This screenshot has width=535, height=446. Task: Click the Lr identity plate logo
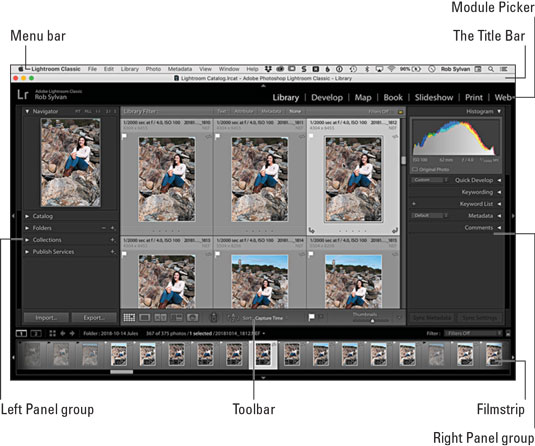coord(23,95)
